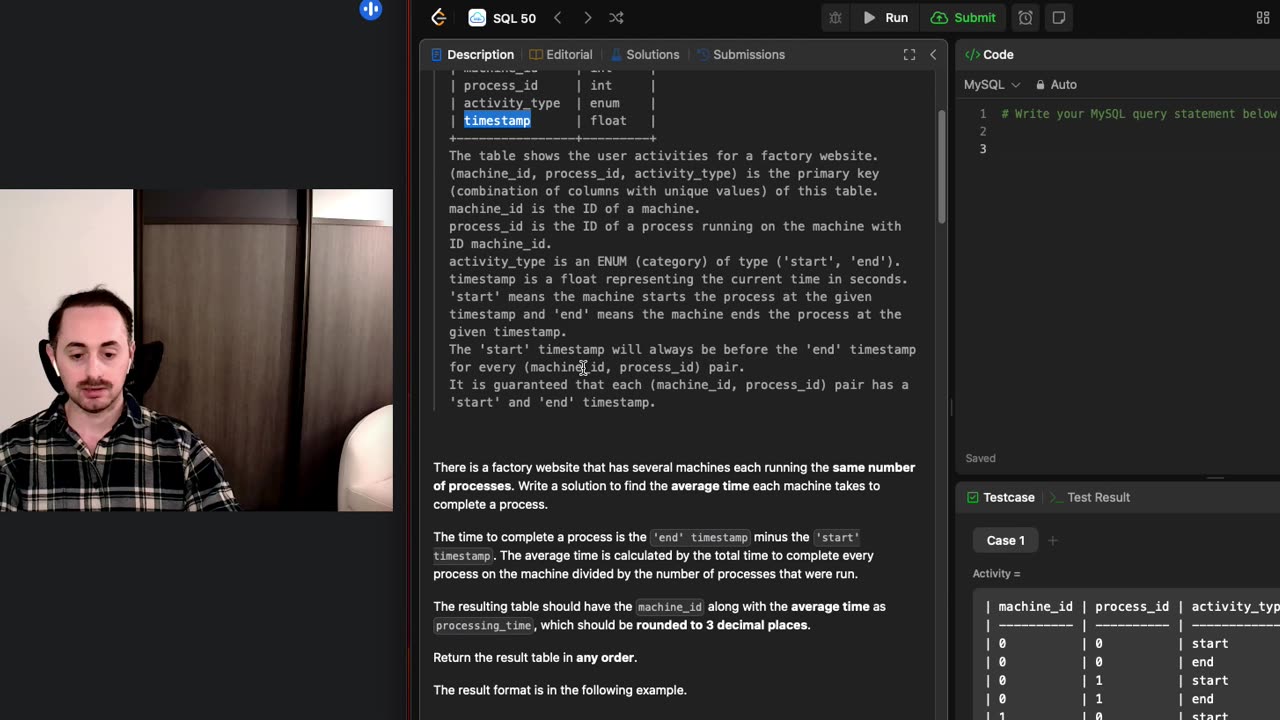The height and width of the screenshot is (720, 1280).
Task: Click the webcam video thumbnail
Action: [196, 350]
